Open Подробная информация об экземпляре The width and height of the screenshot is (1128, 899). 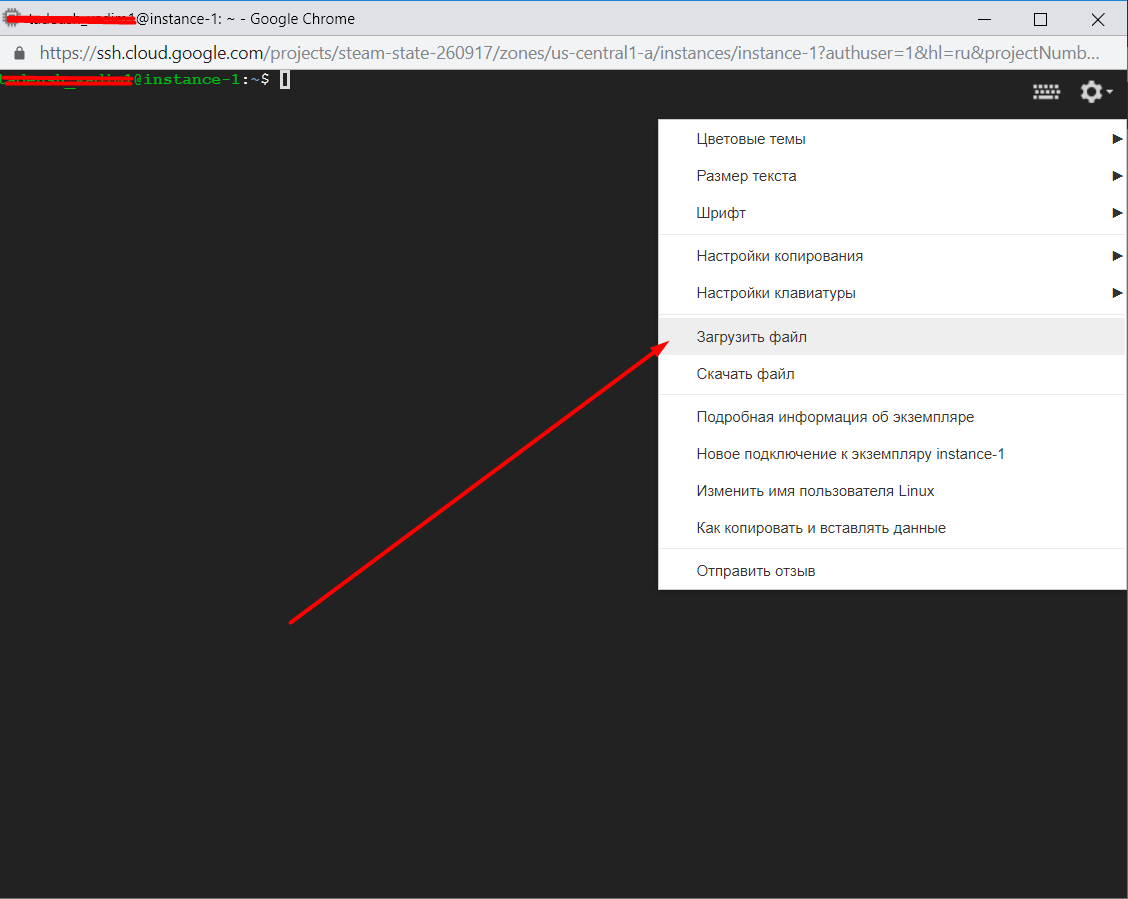pos(892,417)
